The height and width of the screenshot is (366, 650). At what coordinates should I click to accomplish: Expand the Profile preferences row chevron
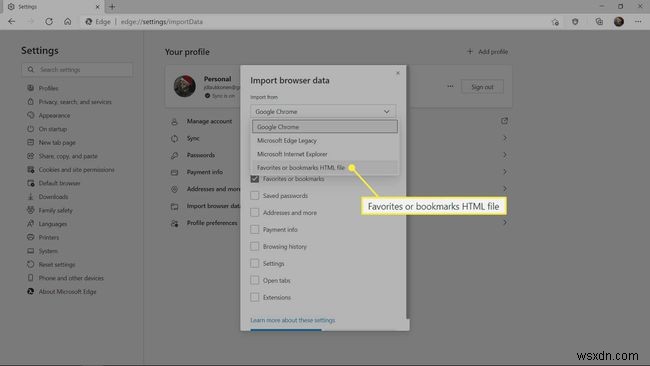pos(505,223)
